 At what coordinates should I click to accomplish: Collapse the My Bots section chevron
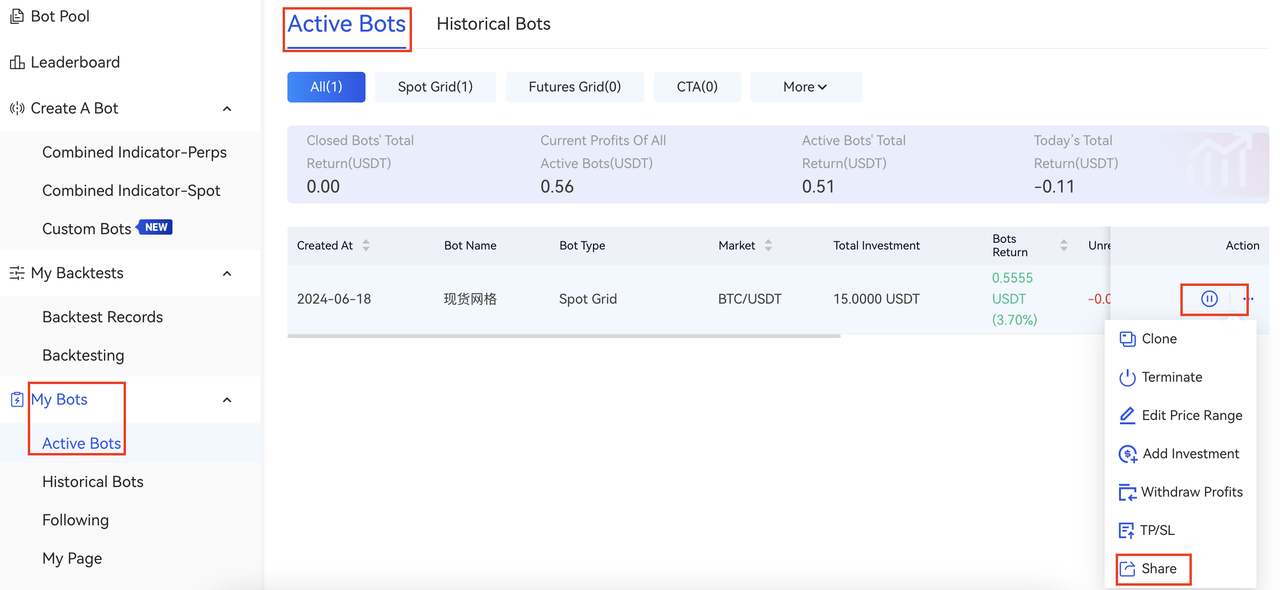(227, 400)
